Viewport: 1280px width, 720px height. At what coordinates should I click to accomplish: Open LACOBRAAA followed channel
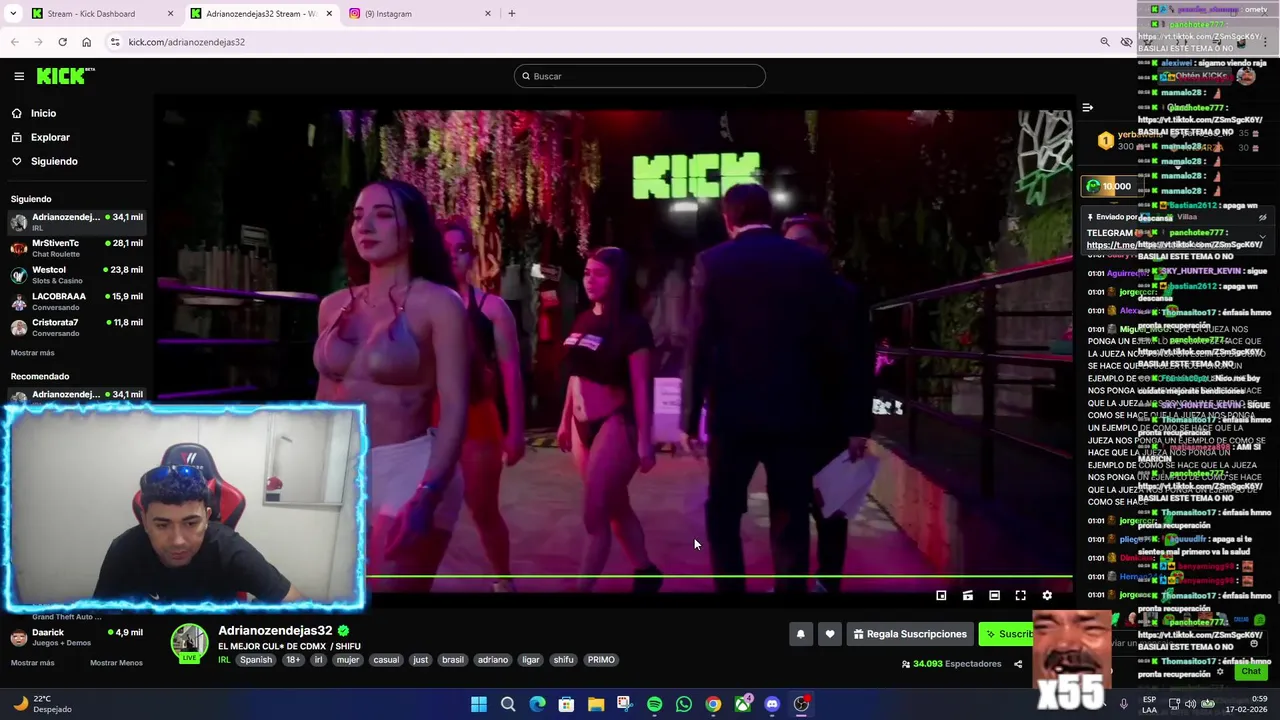pyautogui.click(x=77, y=300)
